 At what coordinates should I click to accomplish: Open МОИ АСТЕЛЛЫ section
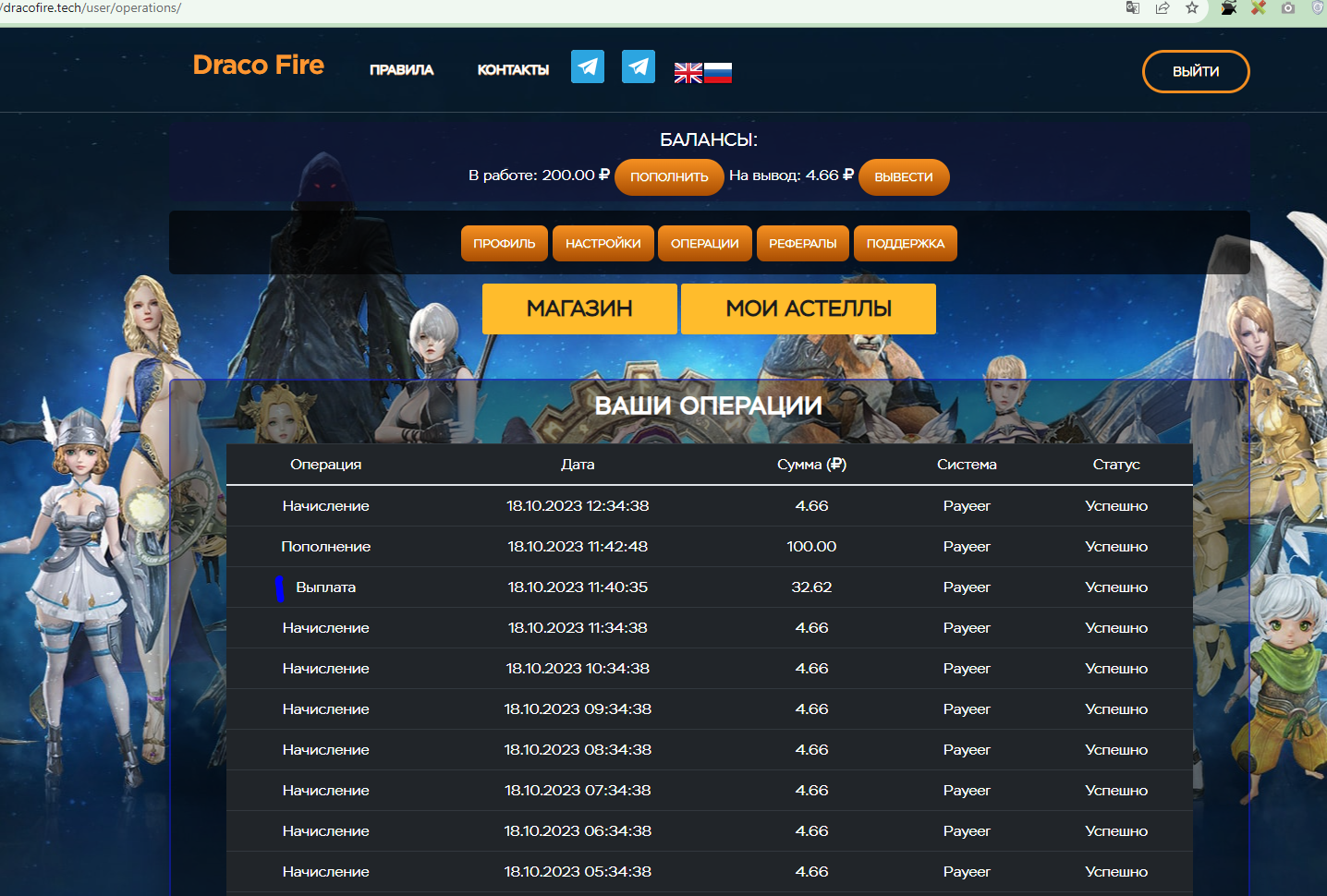point(809,309)
